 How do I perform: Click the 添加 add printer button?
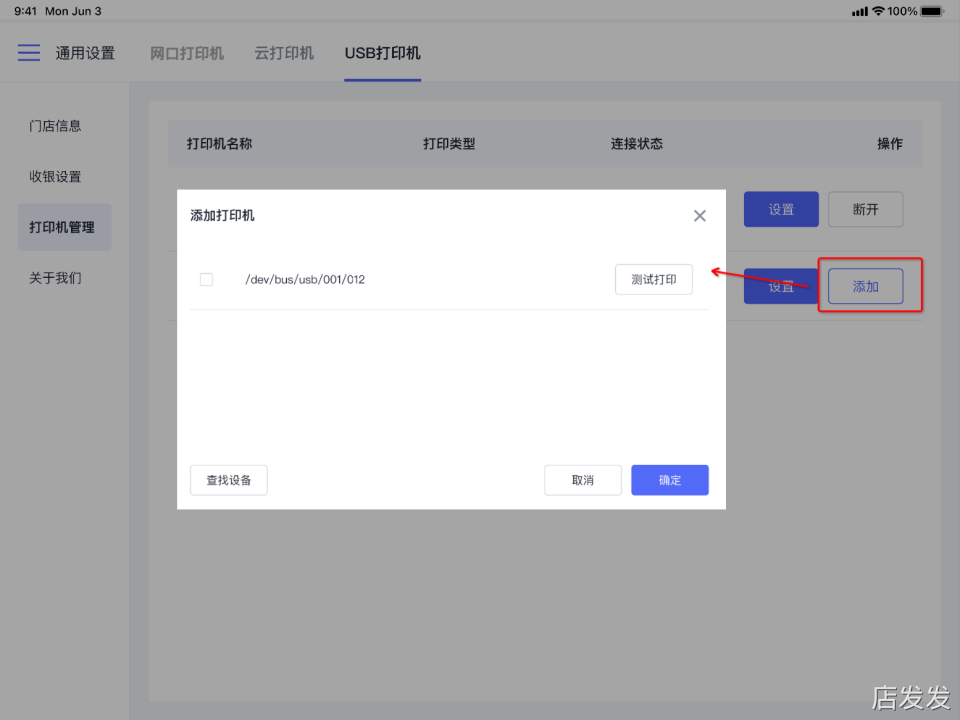(x=866, y=286)
